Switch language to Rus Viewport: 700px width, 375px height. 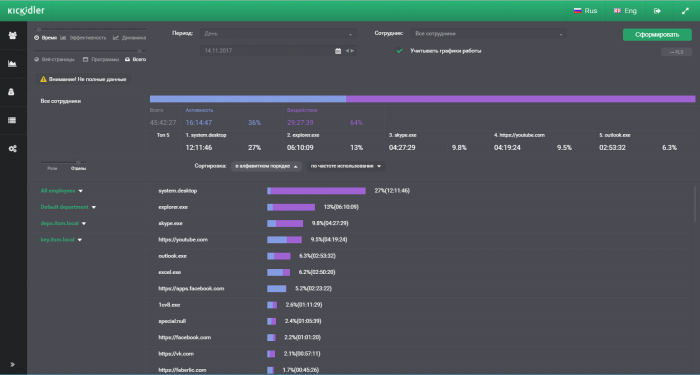(585, 11)
